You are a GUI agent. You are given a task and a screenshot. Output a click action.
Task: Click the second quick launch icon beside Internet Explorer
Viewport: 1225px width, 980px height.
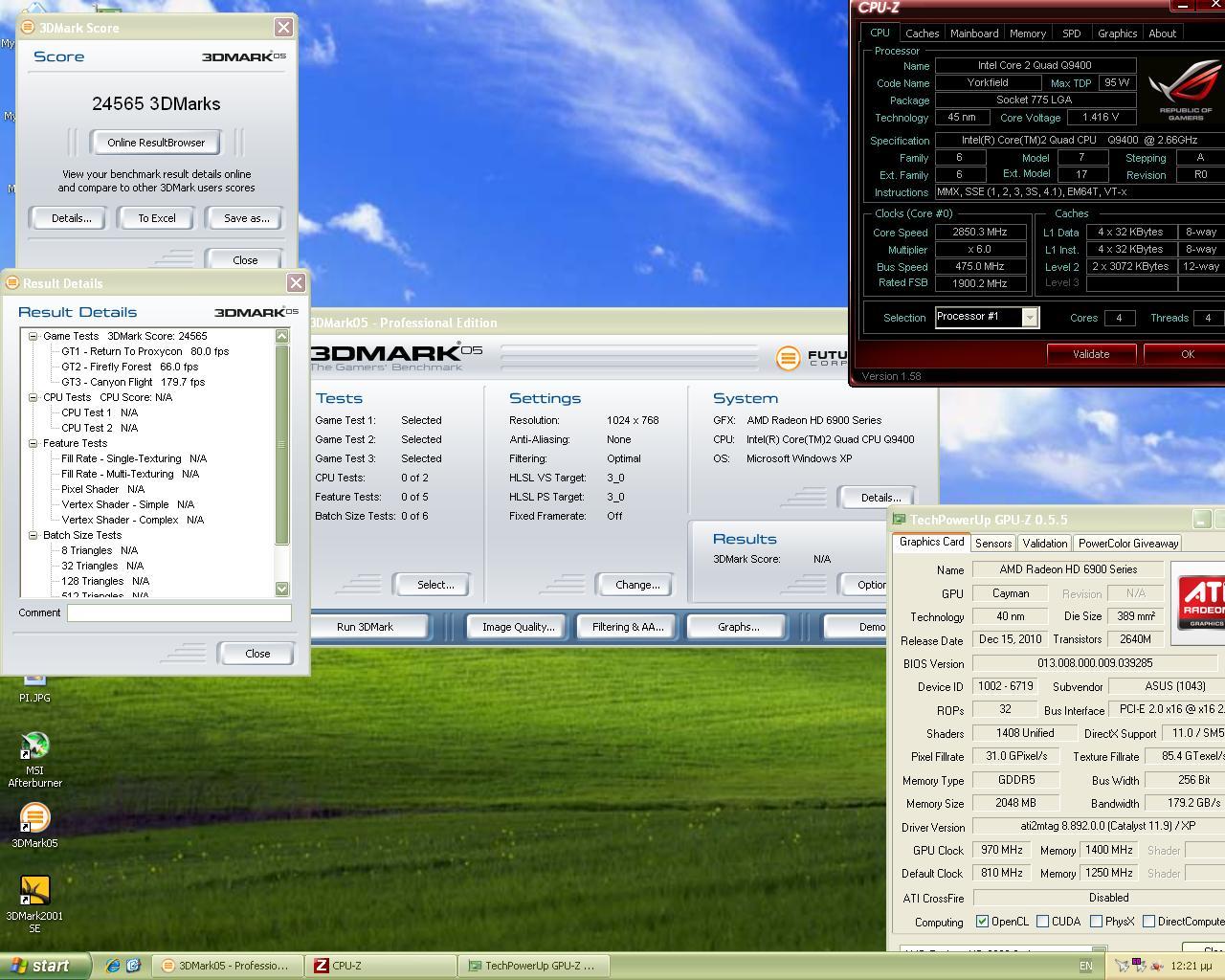click(133, 966)
